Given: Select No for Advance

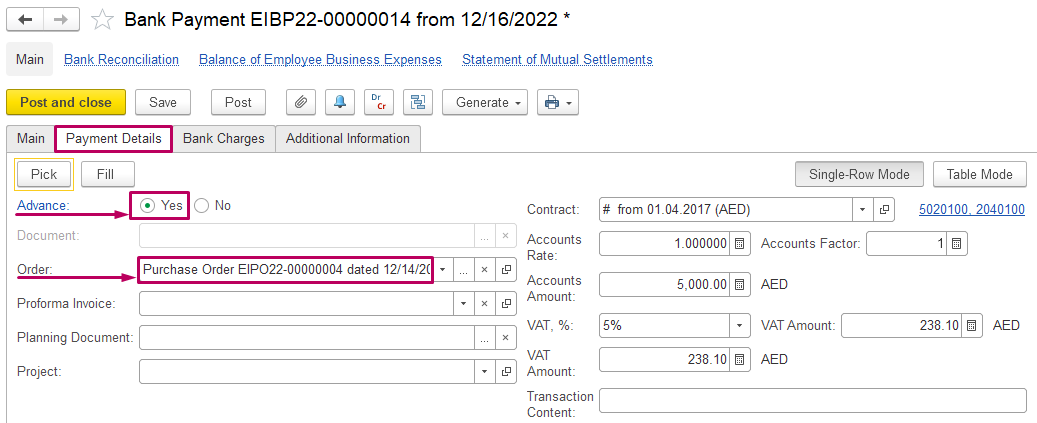Looking at the screenshot, I should 202,205.
